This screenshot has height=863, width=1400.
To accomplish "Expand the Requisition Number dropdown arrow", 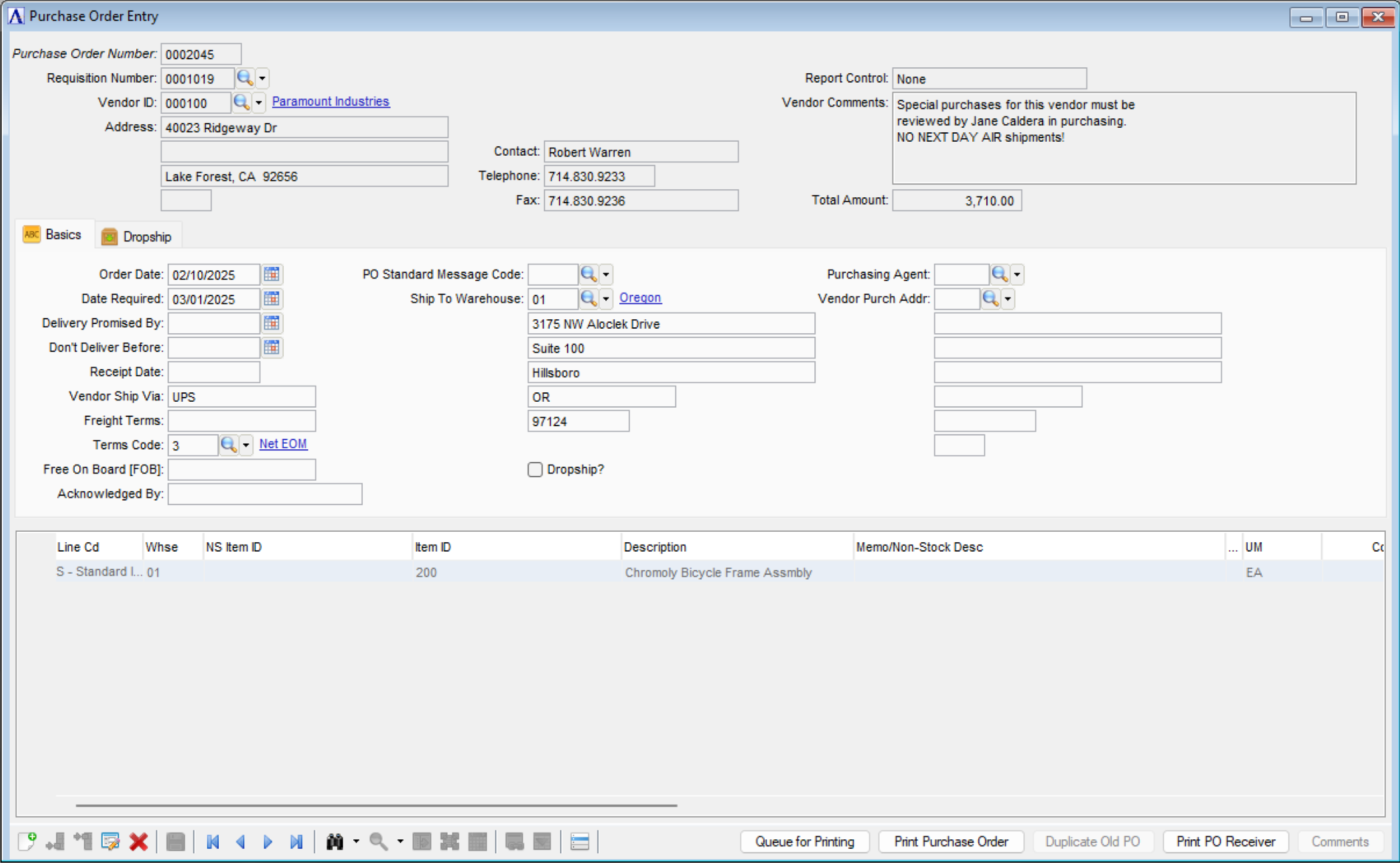I will point(262,78).
